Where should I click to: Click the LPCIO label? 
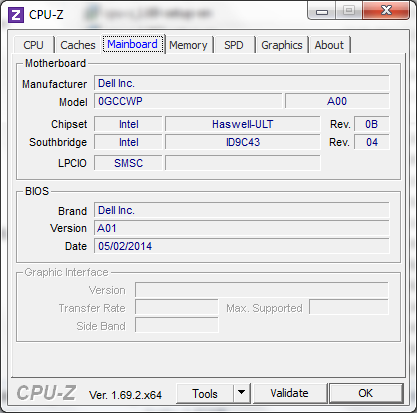coord(72,163)
